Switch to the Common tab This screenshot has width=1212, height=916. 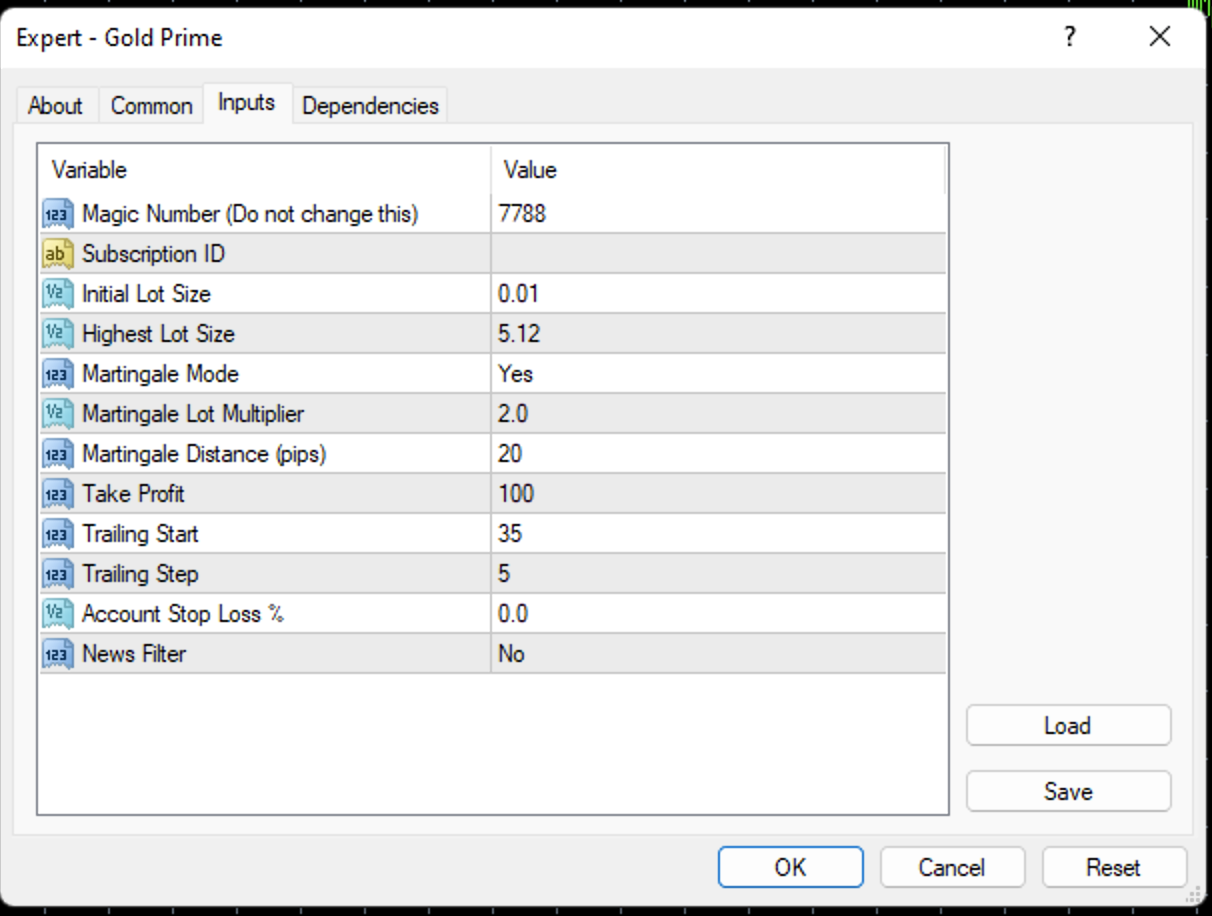[151, 106]
